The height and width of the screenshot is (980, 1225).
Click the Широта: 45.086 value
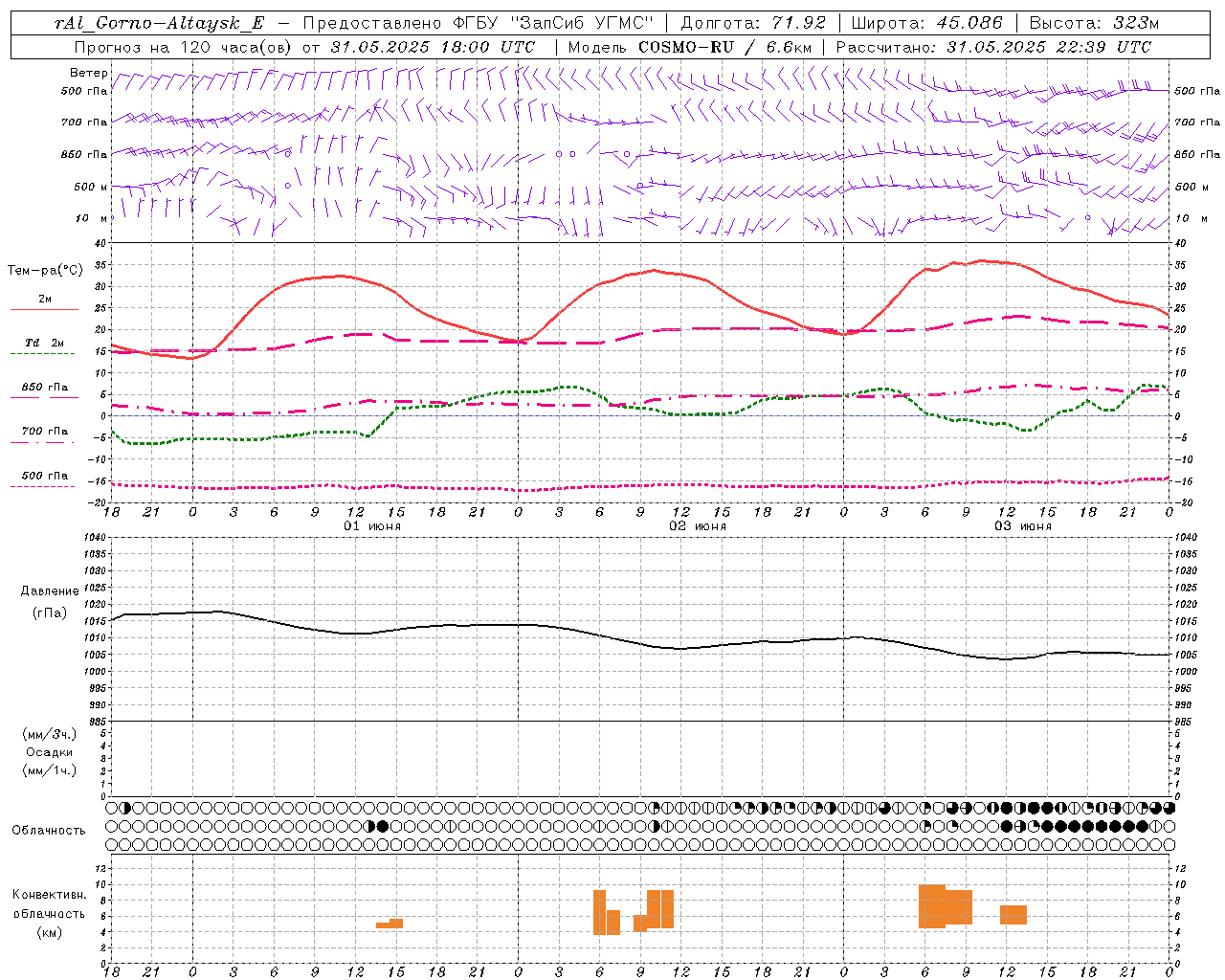coord(926,24)
